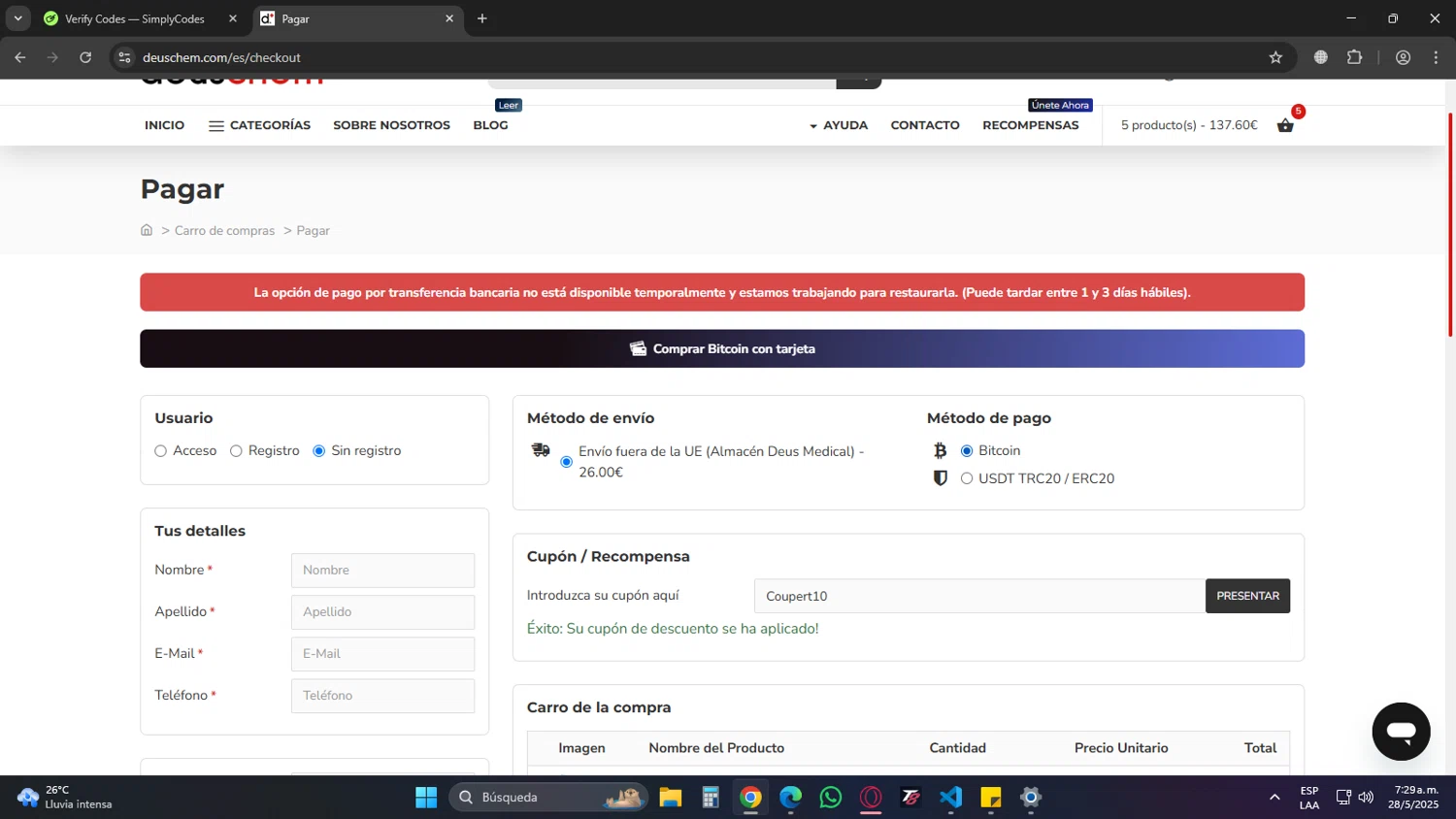The image size is (1456, 819).
Task: Click the shipping truck icon
Action: [x=541, y=450]
